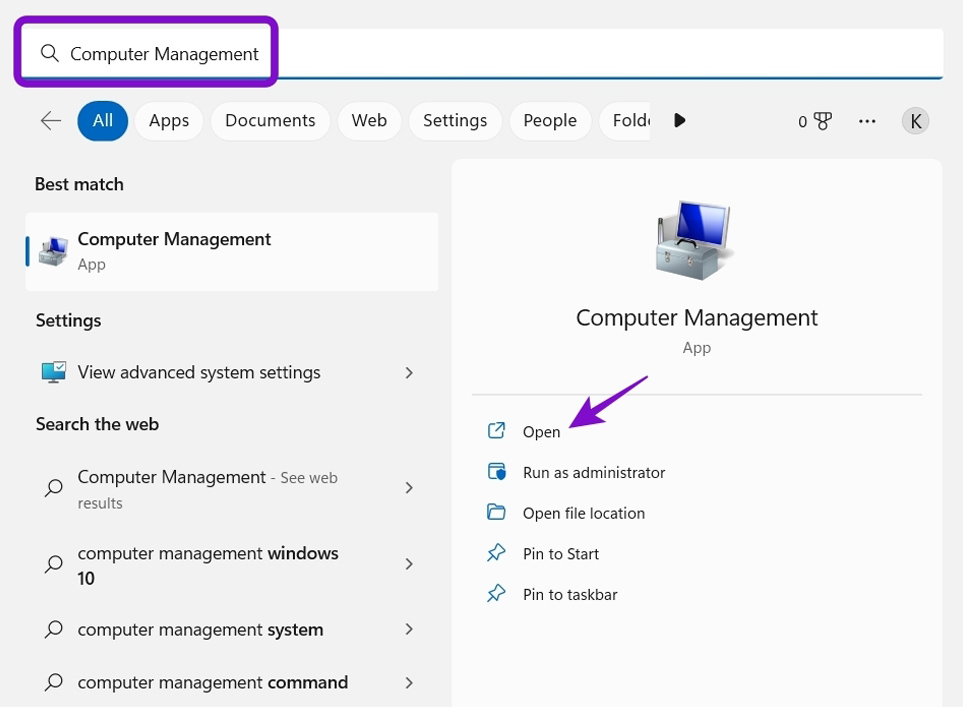Expand the 'computer management command' suggestion arrow
The width and height of the screenshot is (963, 707).
pyautogui.click(x=408, y=683)
